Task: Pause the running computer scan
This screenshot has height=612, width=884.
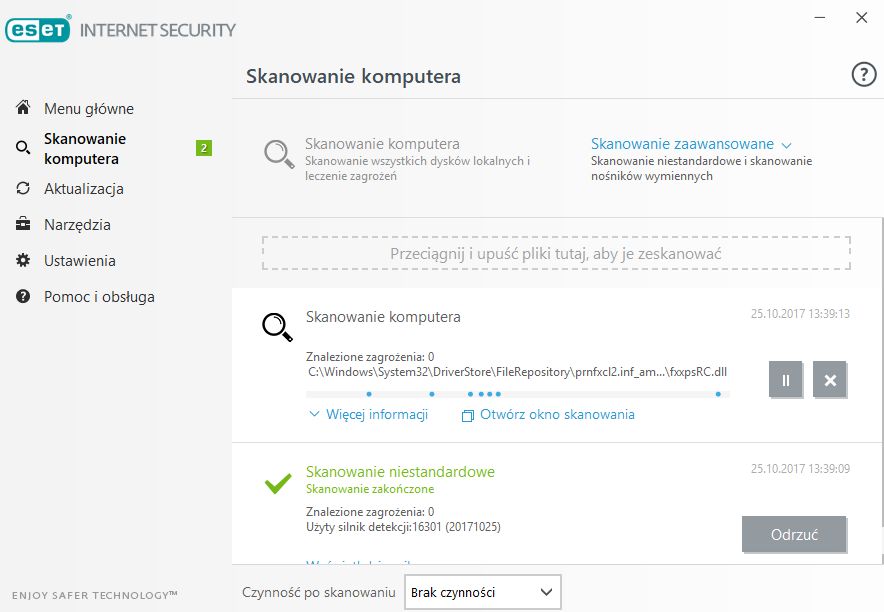Action: point(786,380)
